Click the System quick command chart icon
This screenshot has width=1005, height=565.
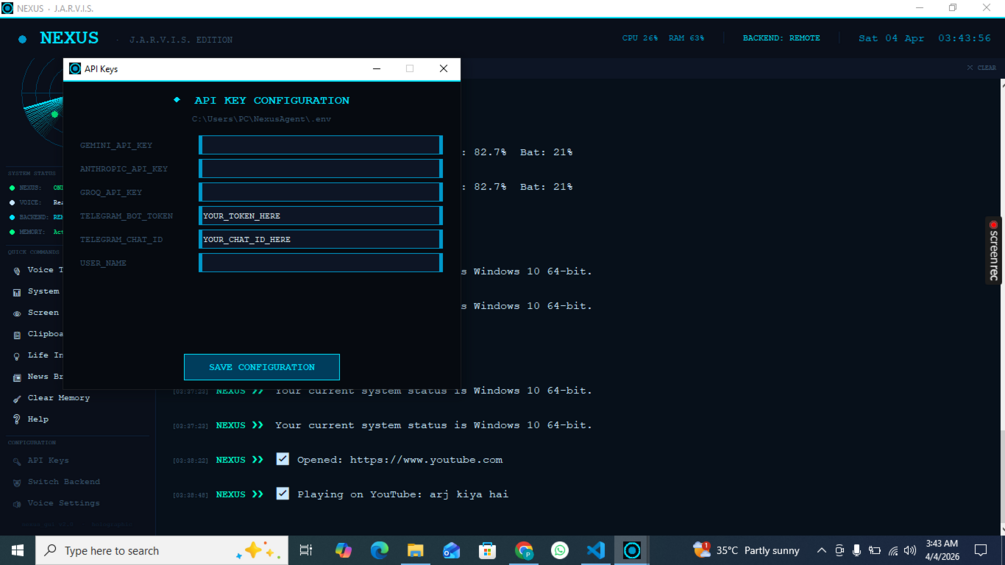click(17, 292)
